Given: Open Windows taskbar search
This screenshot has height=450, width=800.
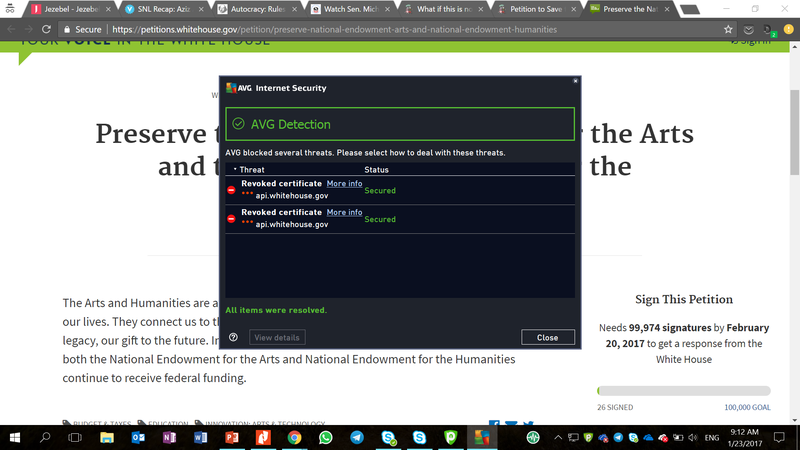Looking at the screenshot, I should tap(45, 438).
